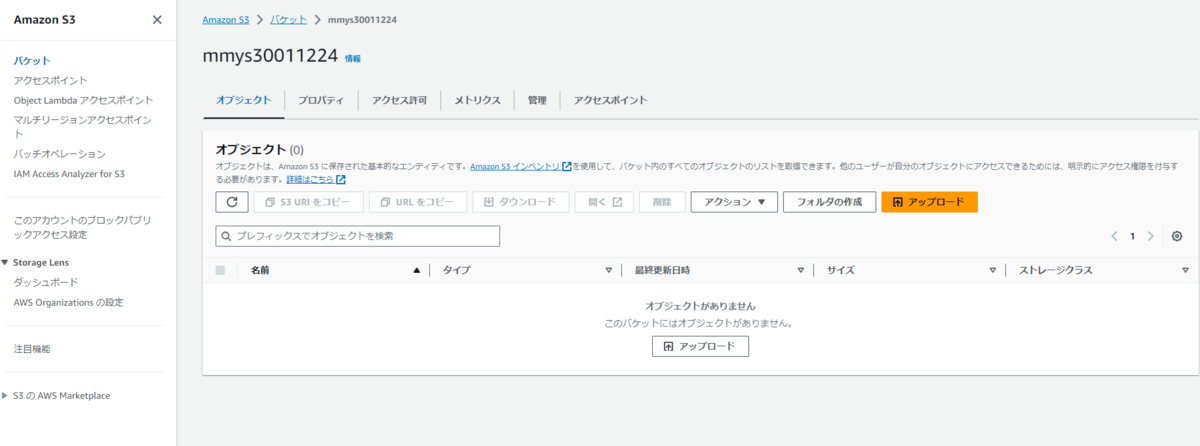Go to previous page arrow
The image size is (1200, 446).
pyautogui.click(x=1114, y=236)
